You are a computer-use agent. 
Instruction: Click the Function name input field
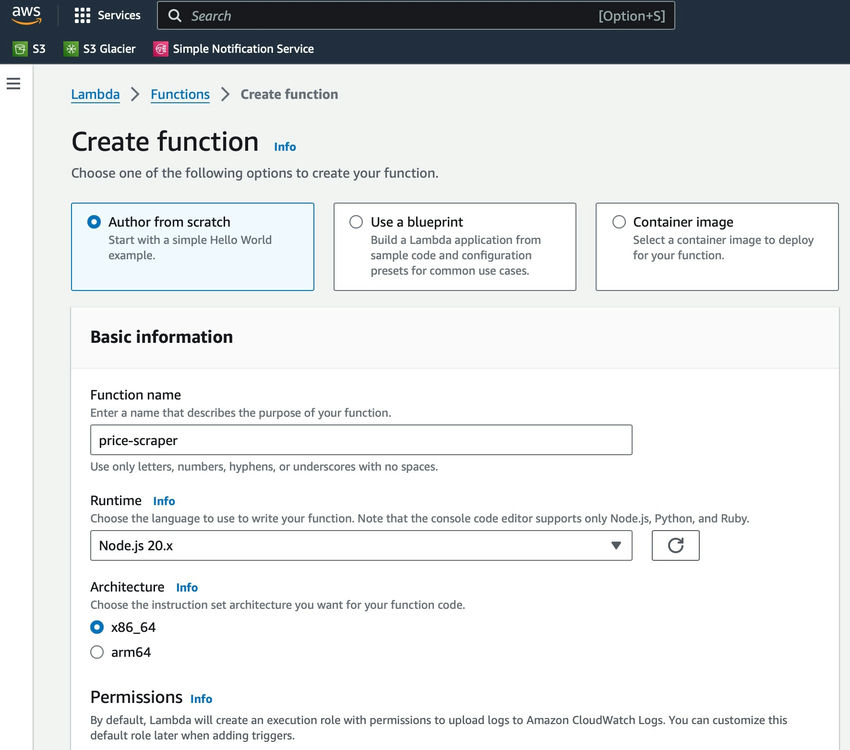point(362,439)
